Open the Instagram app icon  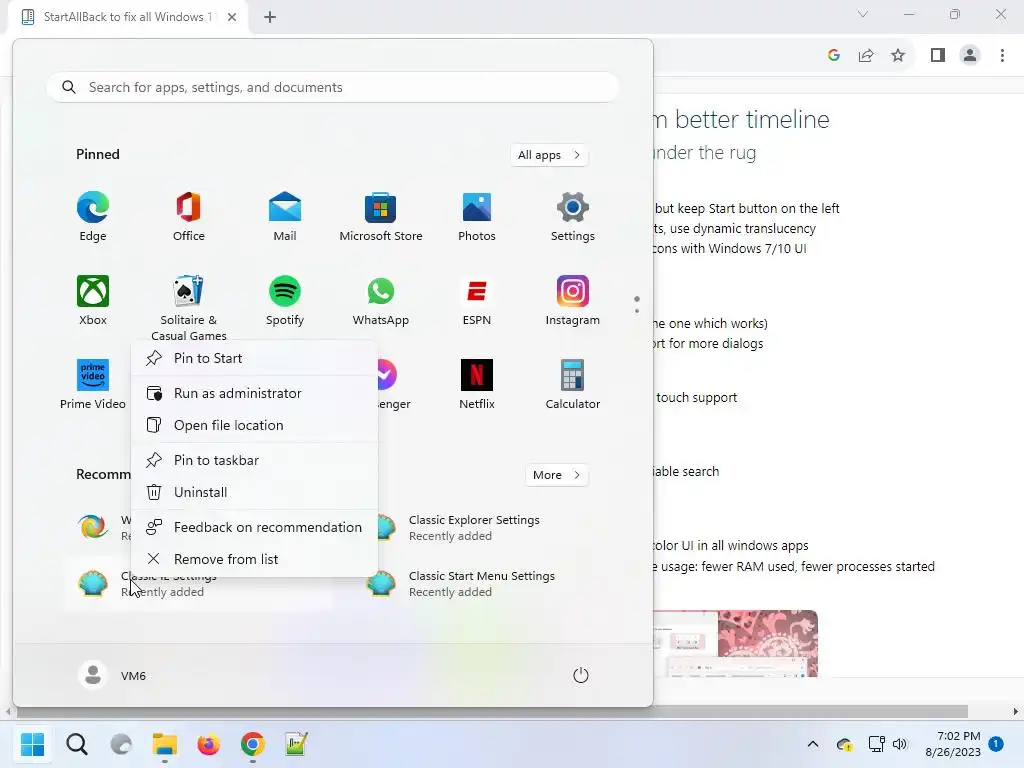pos(573,301)
